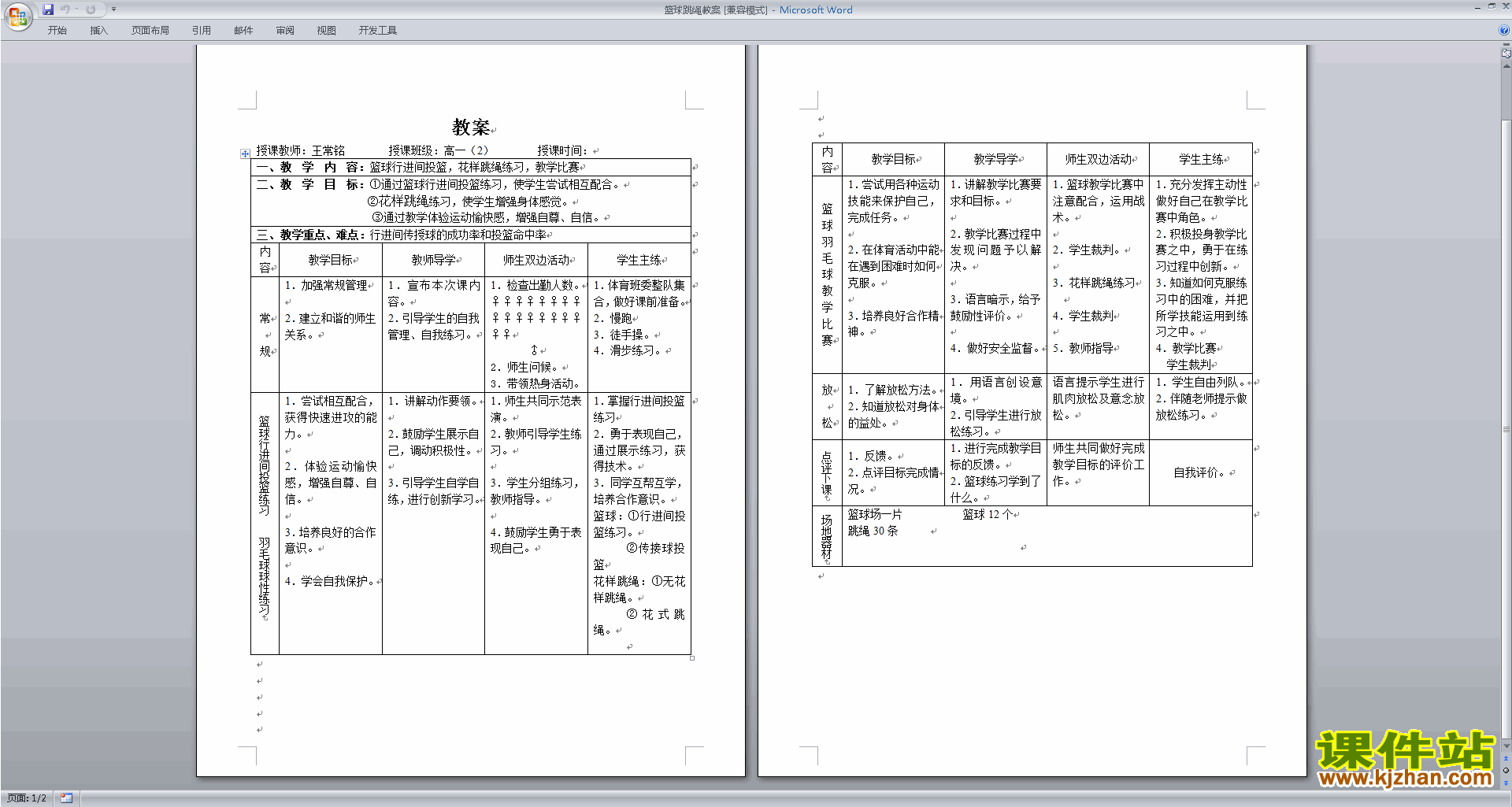Image resolution: width=1512 pixels, height=807 pixels.
Task: Click the 1. 了解放松方法 text
Action: click(892, 390)
